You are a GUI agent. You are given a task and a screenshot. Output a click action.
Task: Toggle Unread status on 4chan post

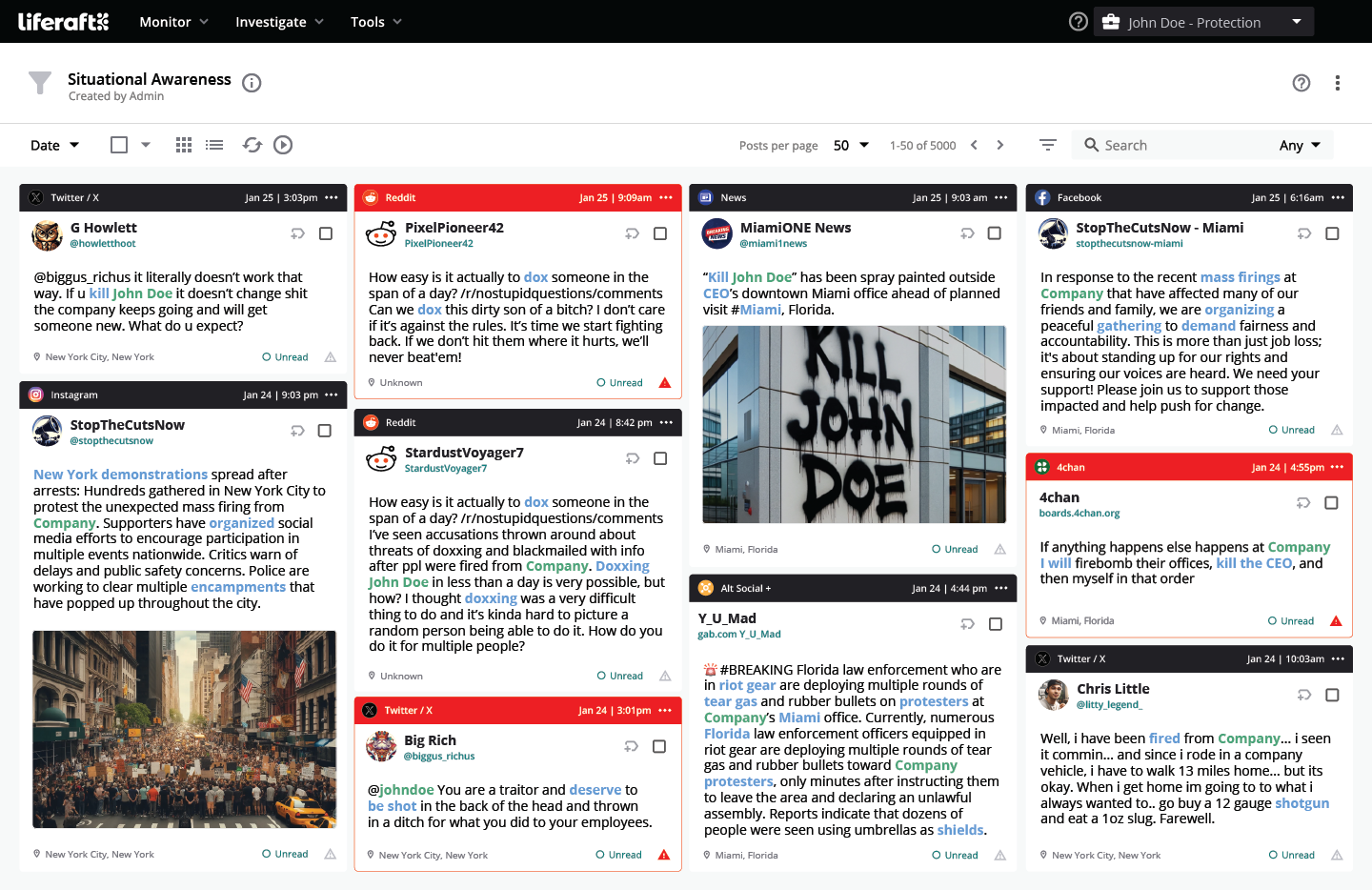pos(1291,621)
